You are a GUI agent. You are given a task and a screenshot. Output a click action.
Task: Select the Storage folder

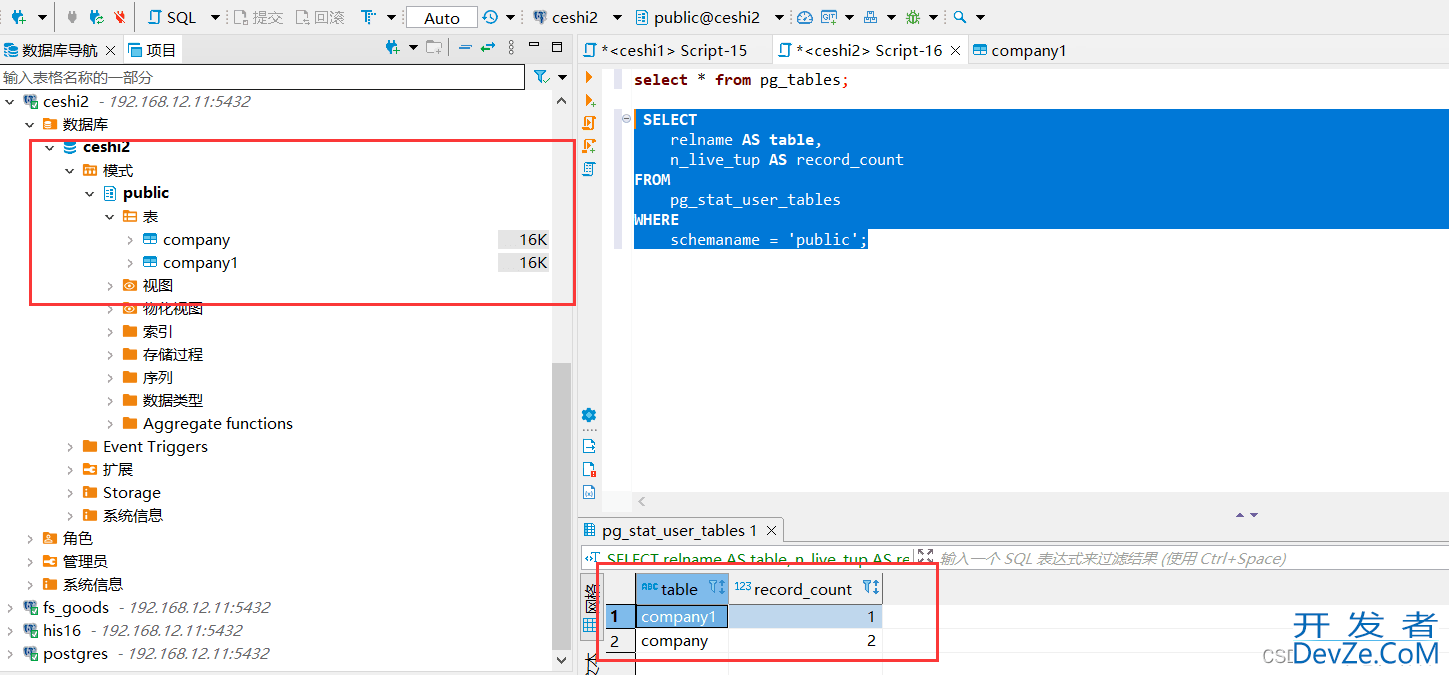click(132, 492)
